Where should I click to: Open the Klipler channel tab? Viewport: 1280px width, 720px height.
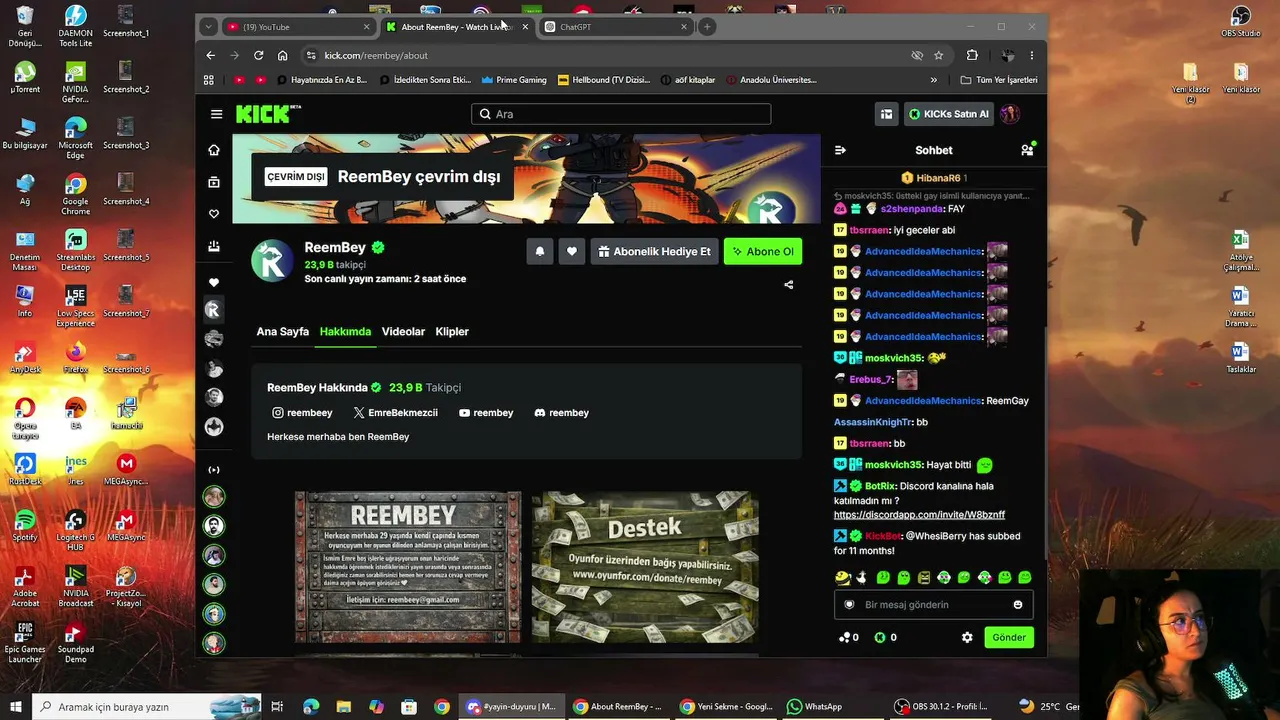click(x=452, y=331)
